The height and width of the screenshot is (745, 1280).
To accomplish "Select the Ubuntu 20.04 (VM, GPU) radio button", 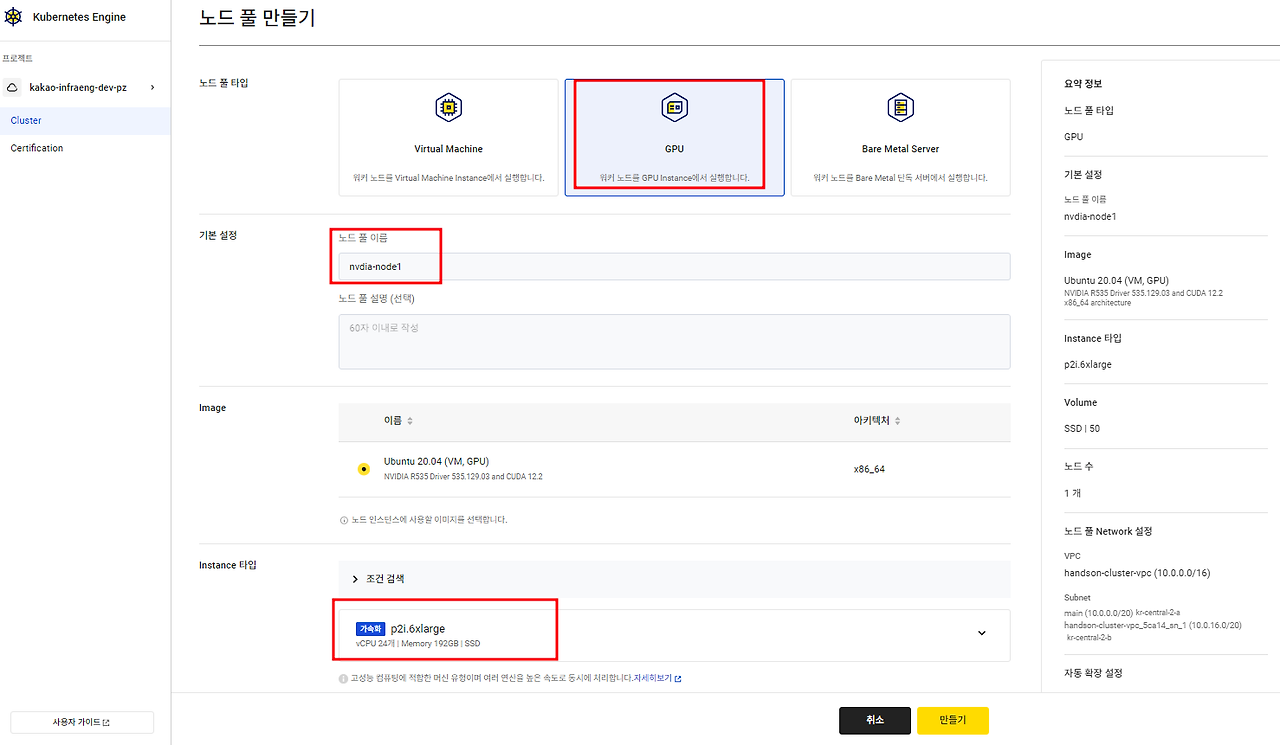I will [x=364, y=469].
